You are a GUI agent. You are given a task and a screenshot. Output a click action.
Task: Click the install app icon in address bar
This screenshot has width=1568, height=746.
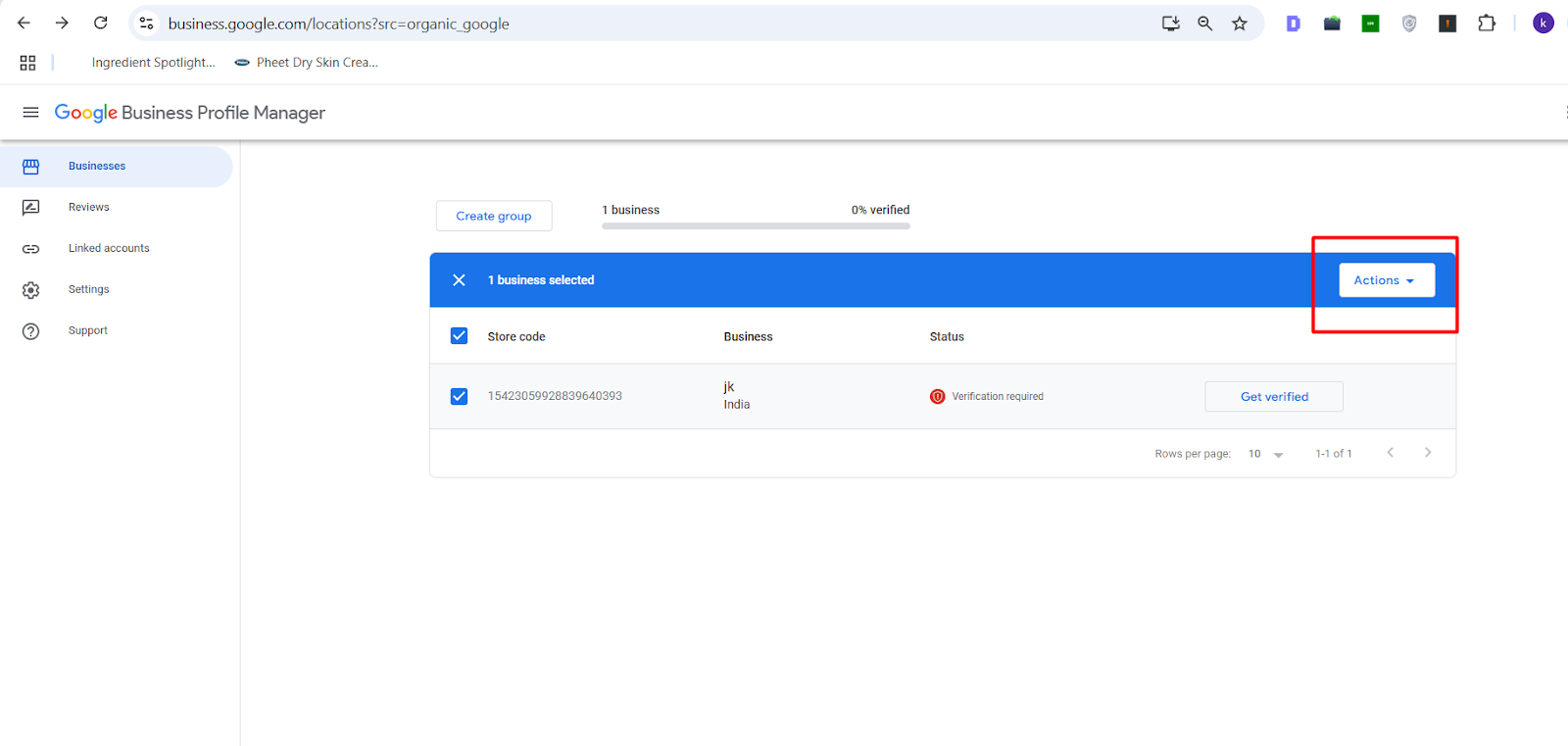point(1170,24)
